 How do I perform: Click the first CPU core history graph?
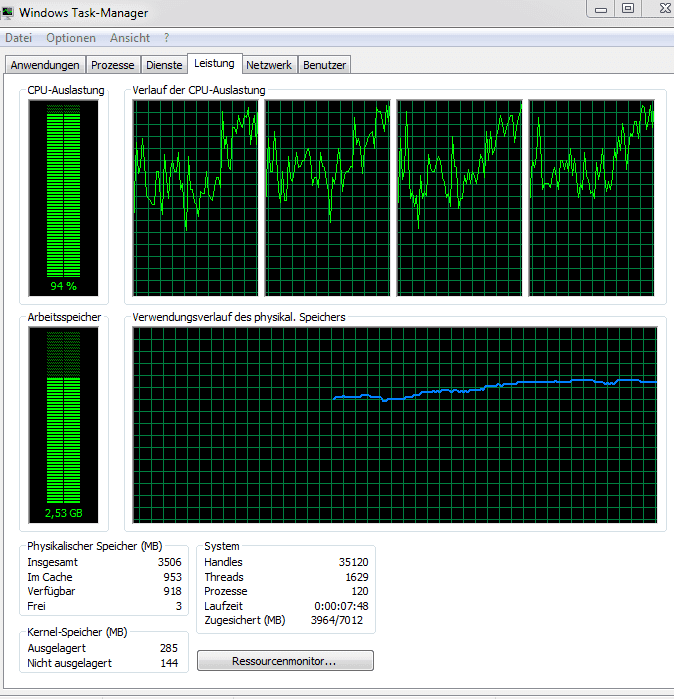195,198
